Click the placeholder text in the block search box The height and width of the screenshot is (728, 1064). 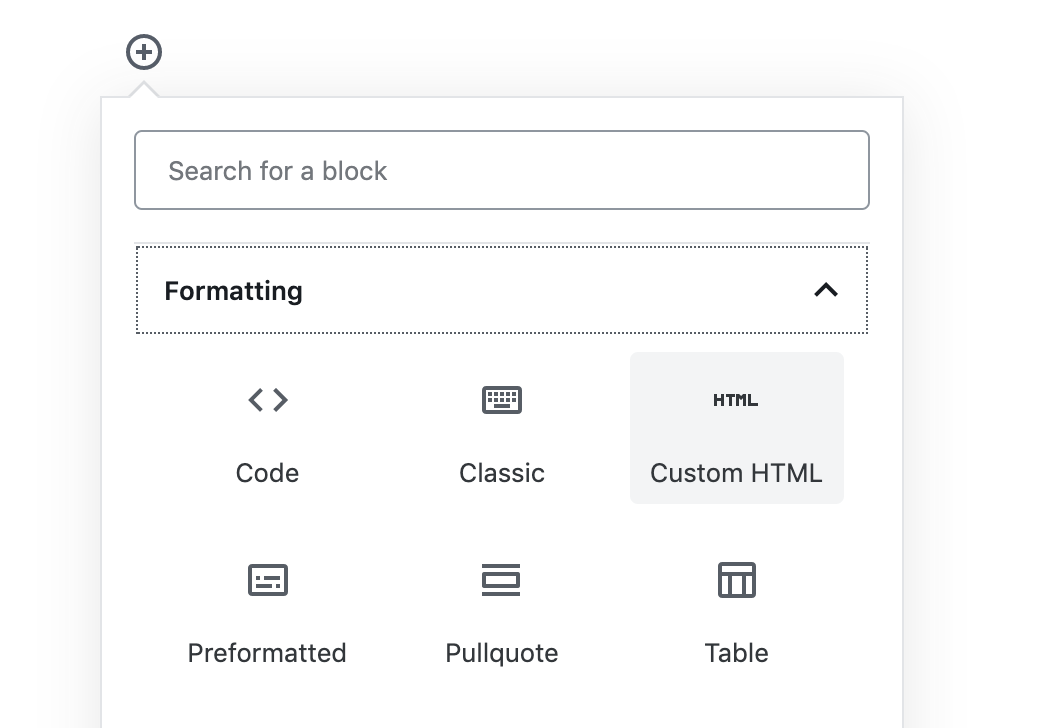click(277, 171)
